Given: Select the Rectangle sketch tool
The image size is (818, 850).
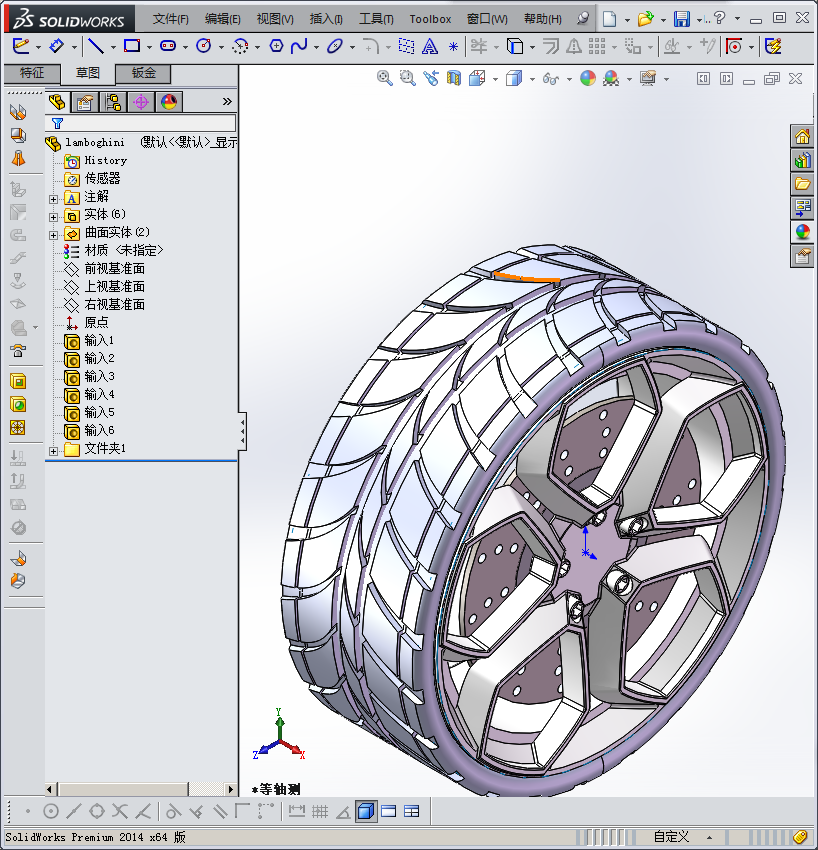Looking at the screenshot, I should tap(132, 46).
